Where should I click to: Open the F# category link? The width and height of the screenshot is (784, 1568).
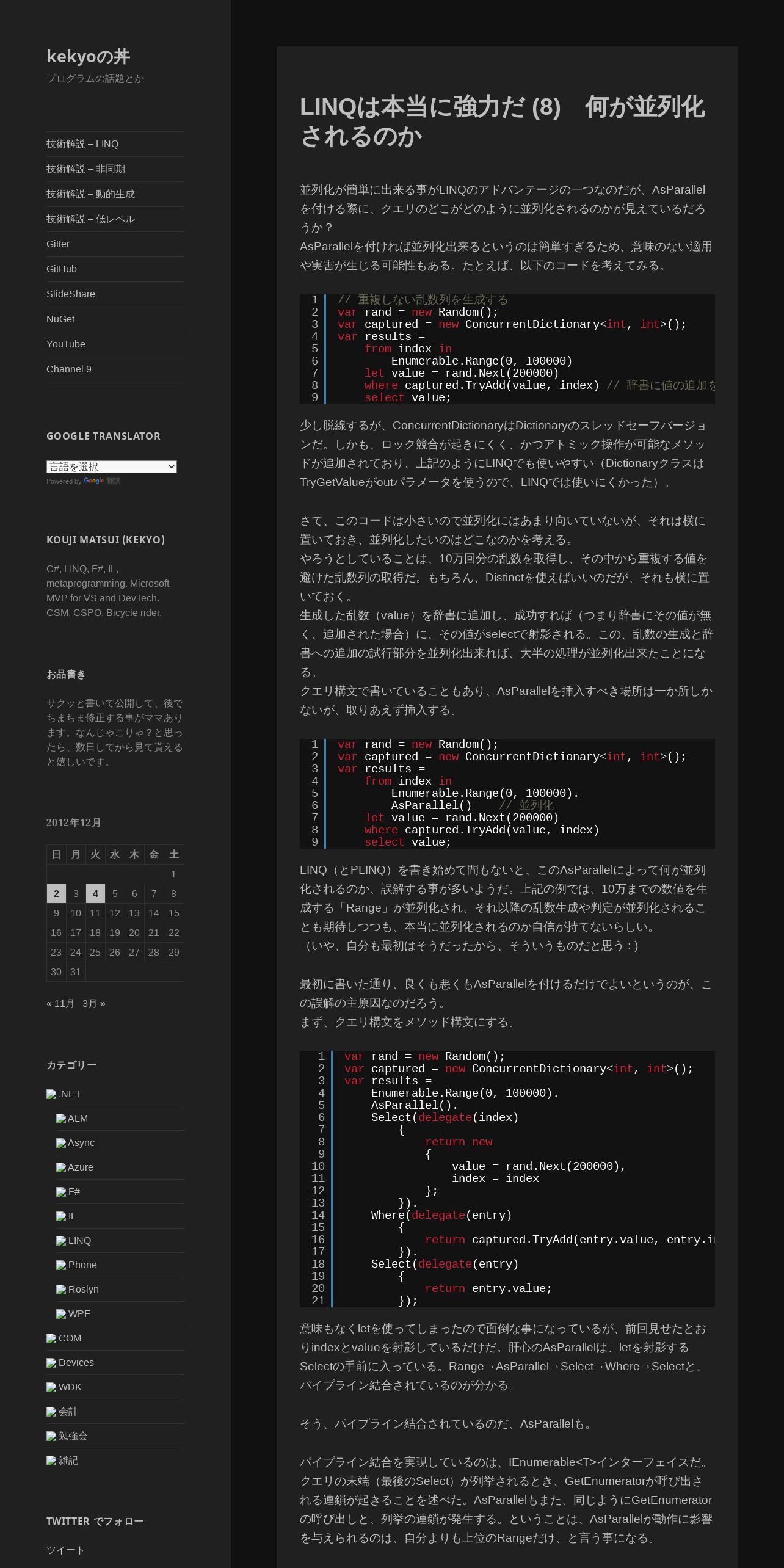[x=74, y=1192]
